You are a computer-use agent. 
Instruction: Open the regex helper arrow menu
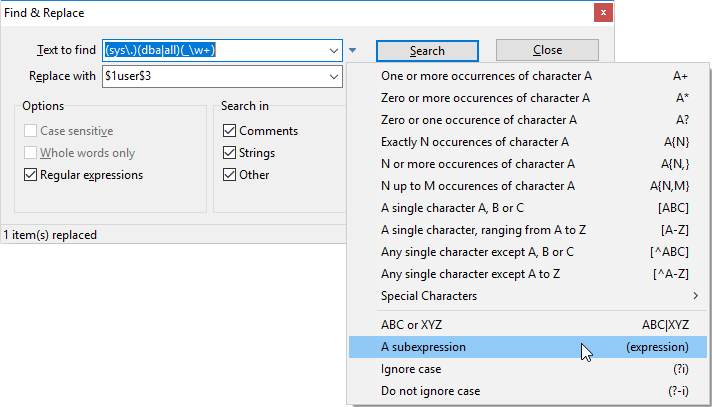(x=354, y=50)
